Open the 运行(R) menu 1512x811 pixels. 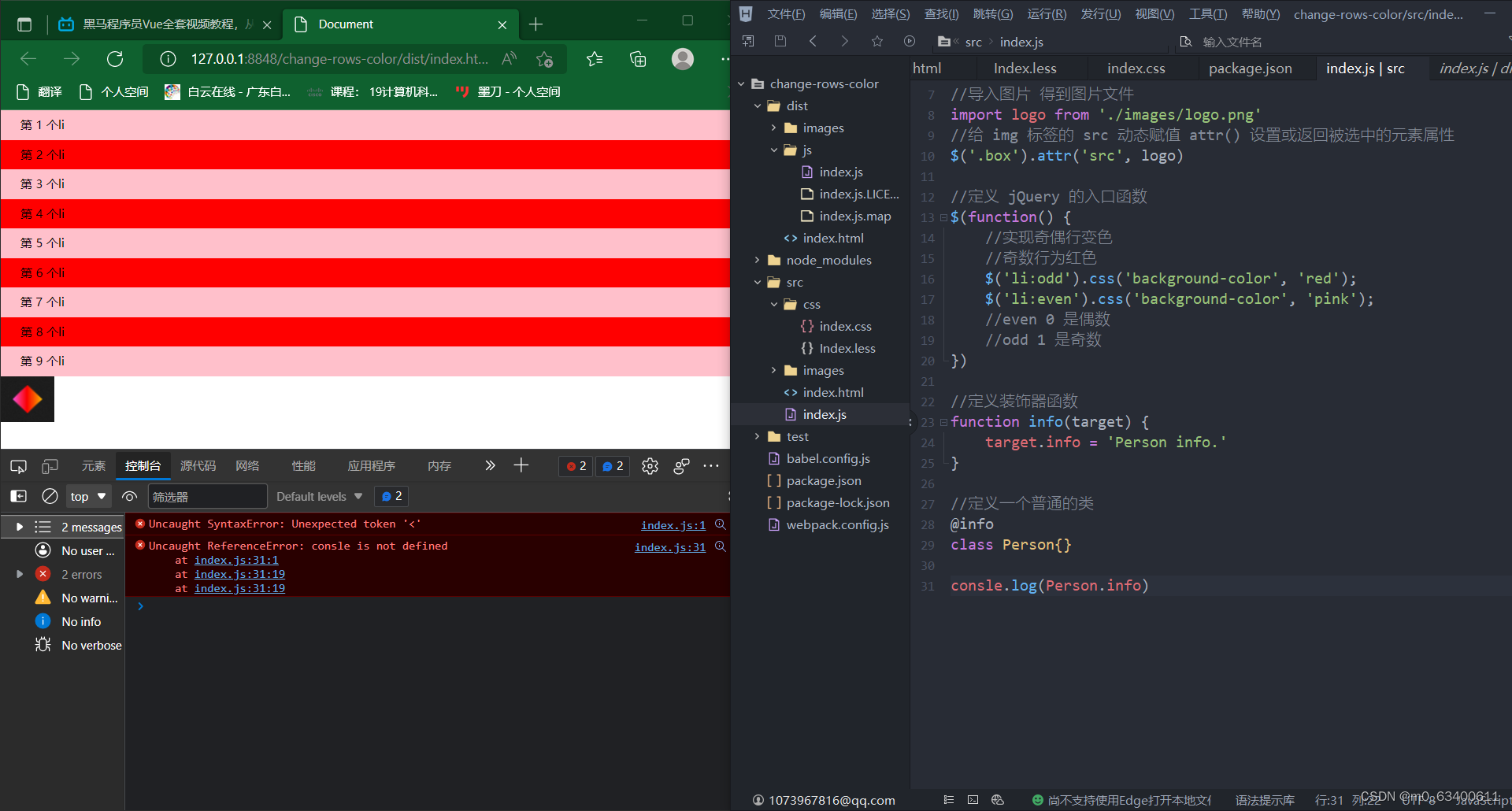pos(1047,14)
